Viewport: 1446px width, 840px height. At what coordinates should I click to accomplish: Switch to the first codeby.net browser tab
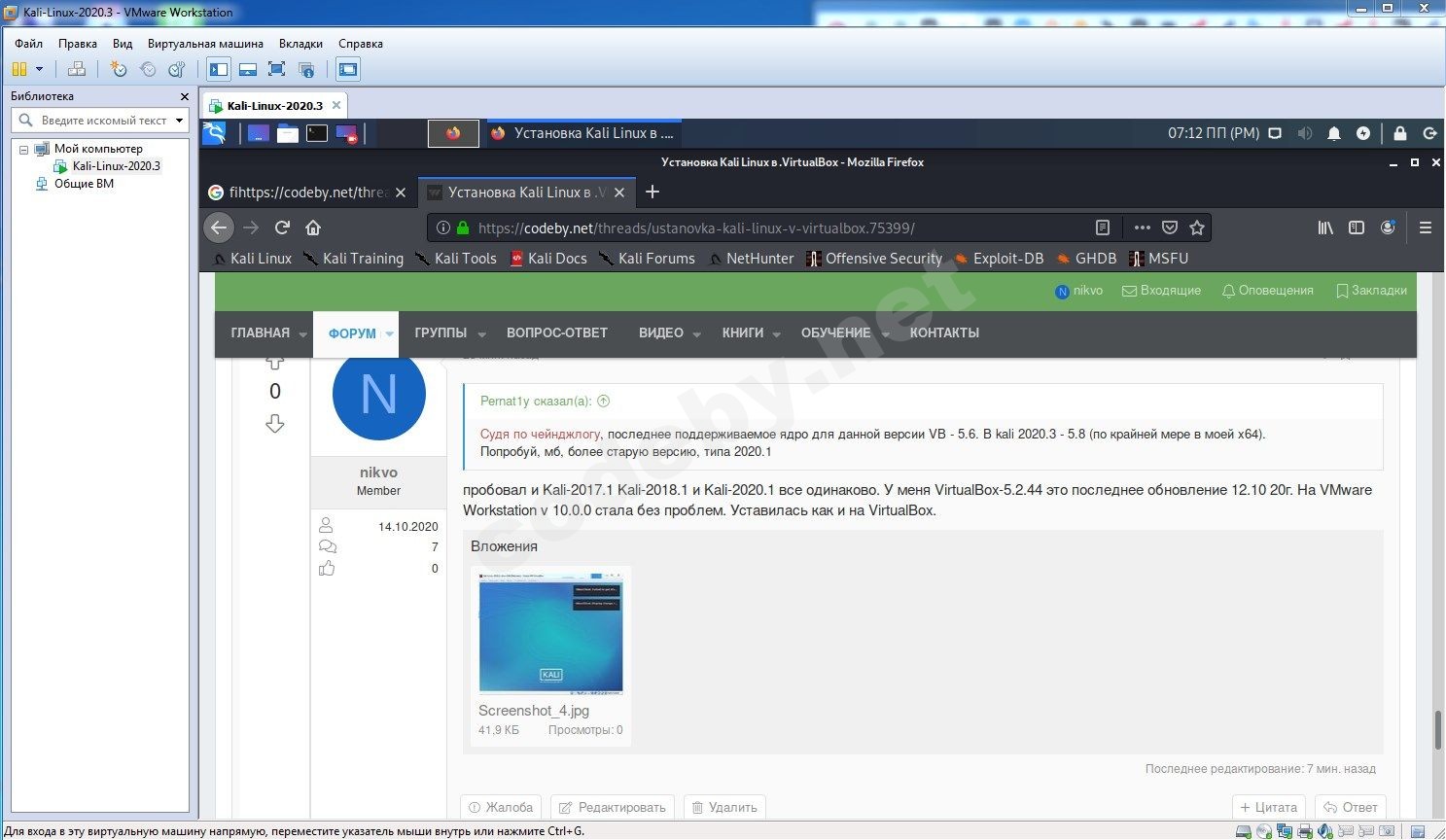(300, 192)
